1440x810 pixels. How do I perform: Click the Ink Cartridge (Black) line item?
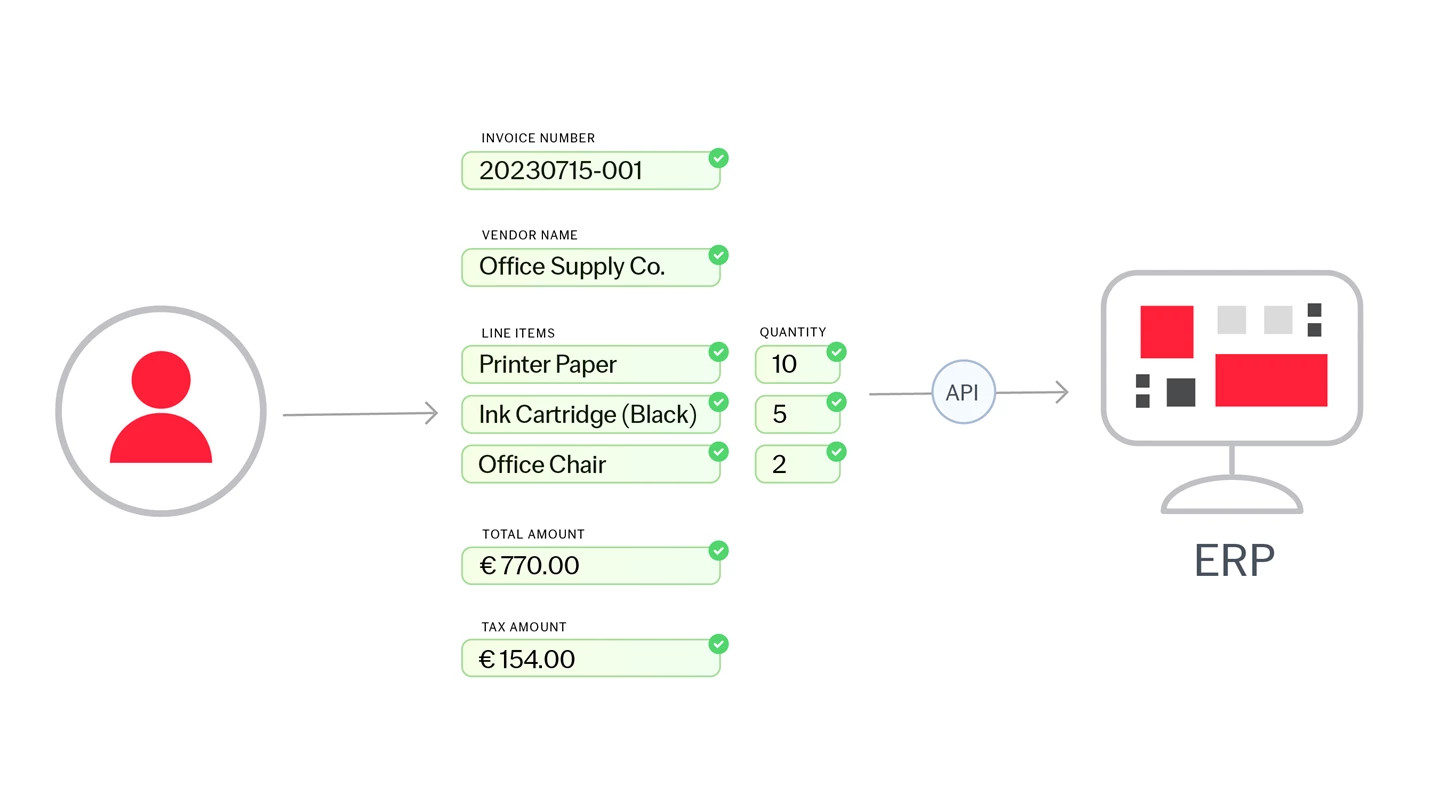point(591,414)
